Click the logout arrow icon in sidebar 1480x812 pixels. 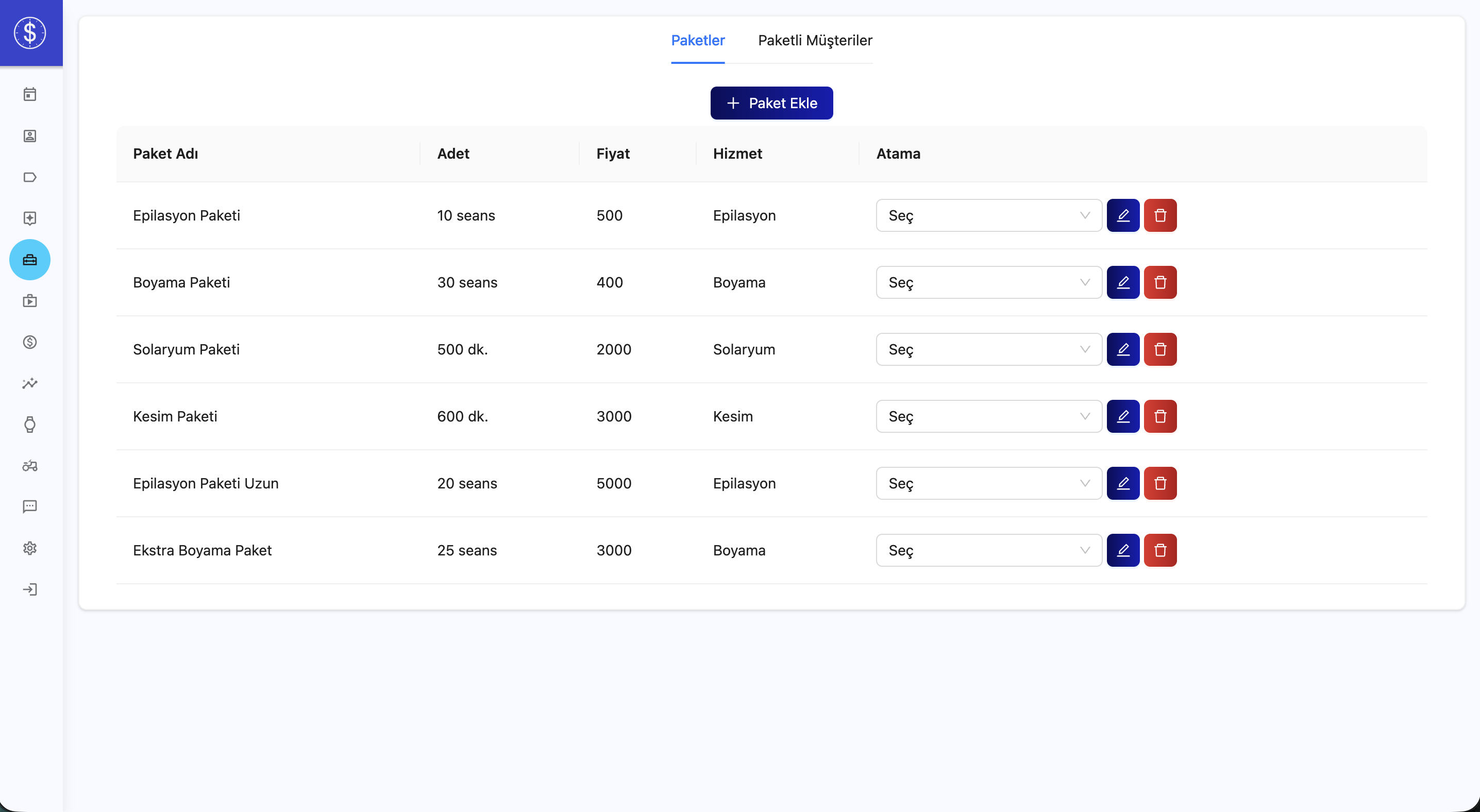point(30,589)
